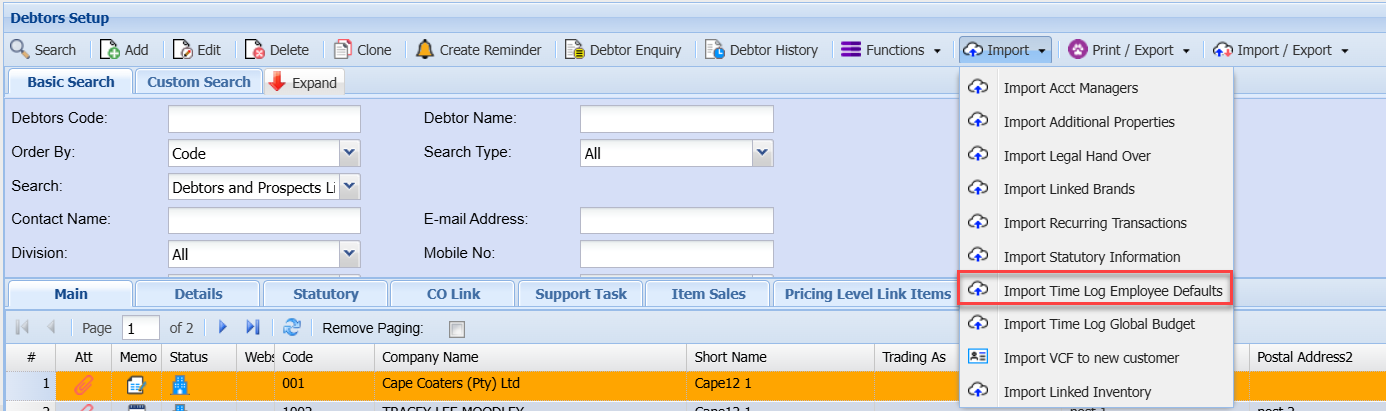Choose Import VCF to new customer

[1091, 358]
